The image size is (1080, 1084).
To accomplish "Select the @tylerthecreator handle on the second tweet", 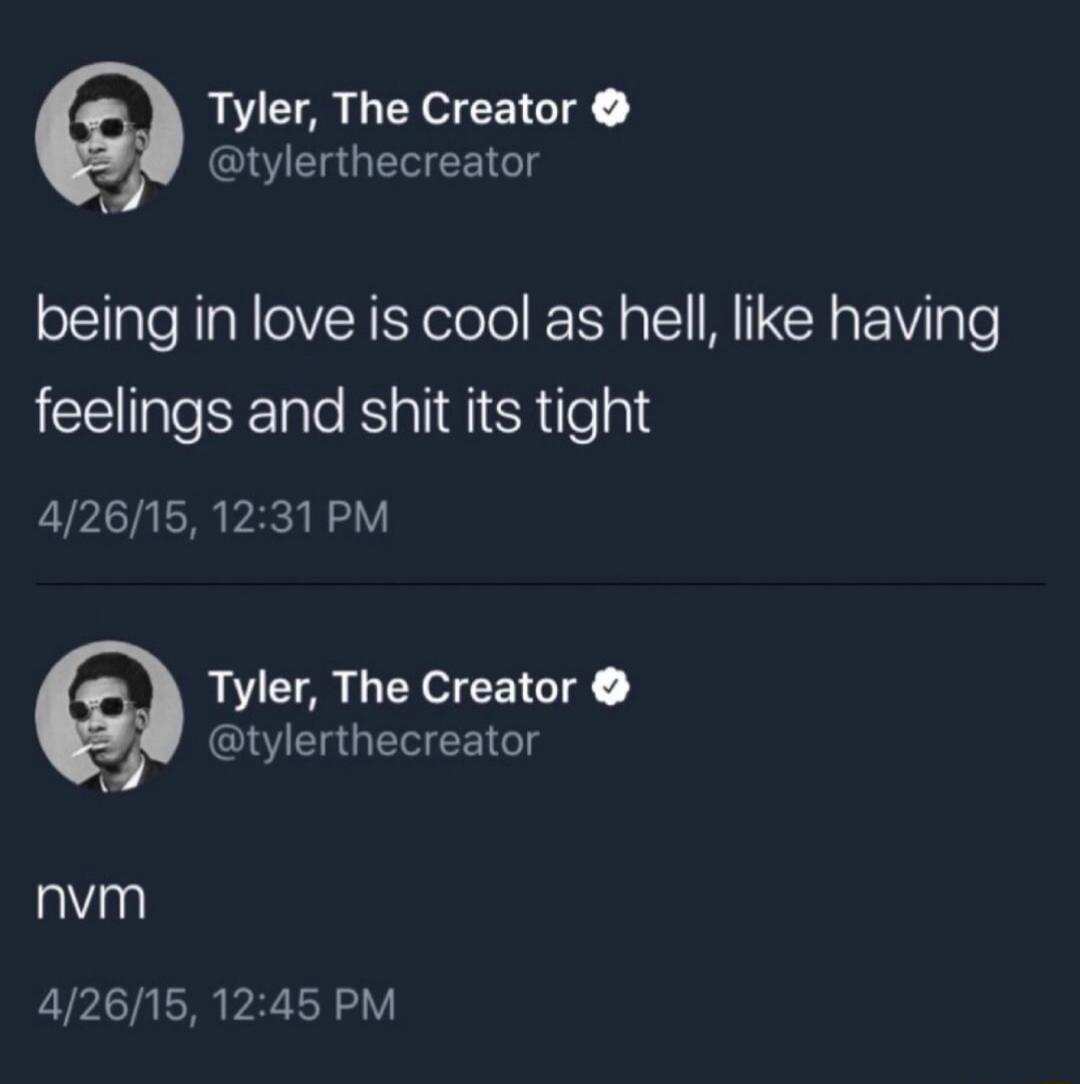I will point(374,737).
